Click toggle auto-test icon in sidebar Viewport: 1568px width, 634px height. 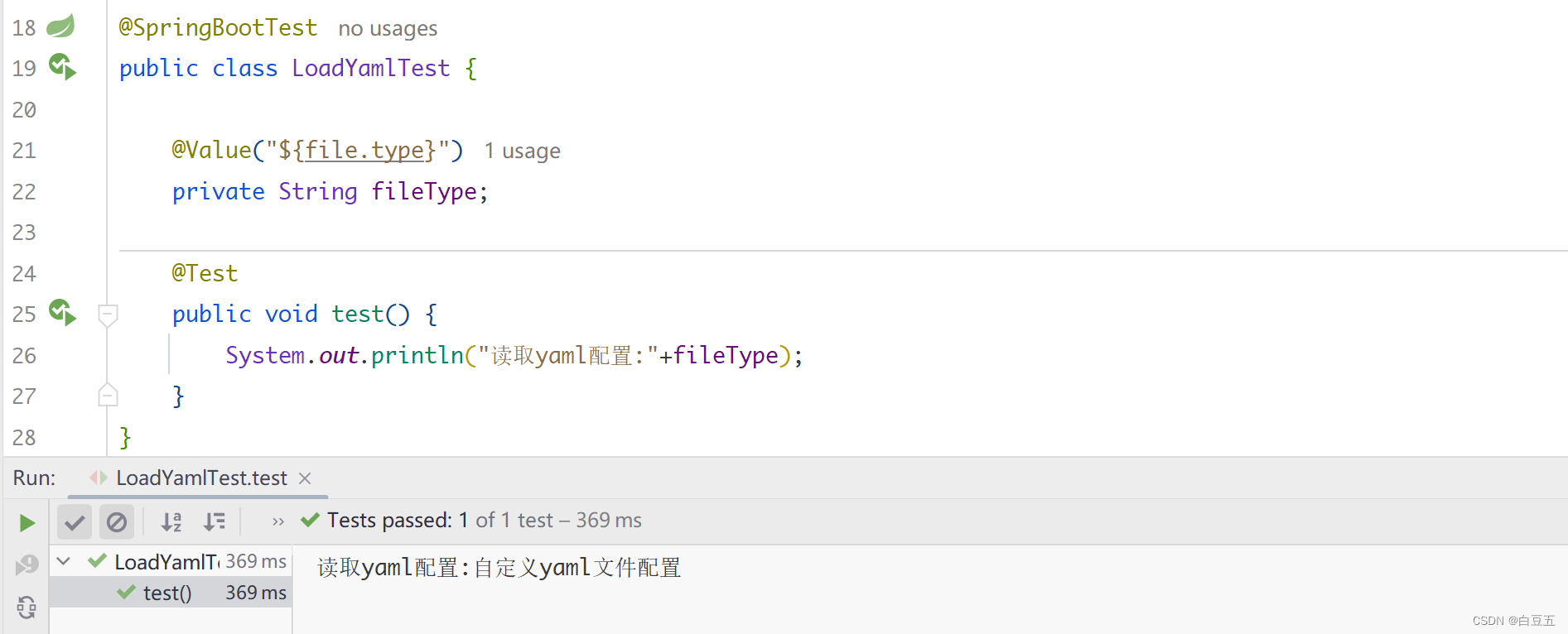[27, 608]
